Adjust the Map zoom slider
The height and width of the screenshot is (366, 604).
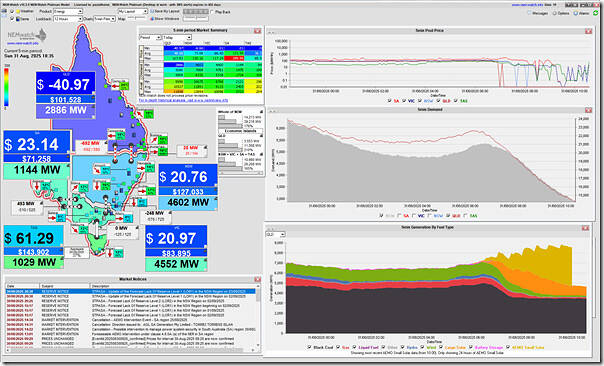pyautogui.click(x=136, y=18)
